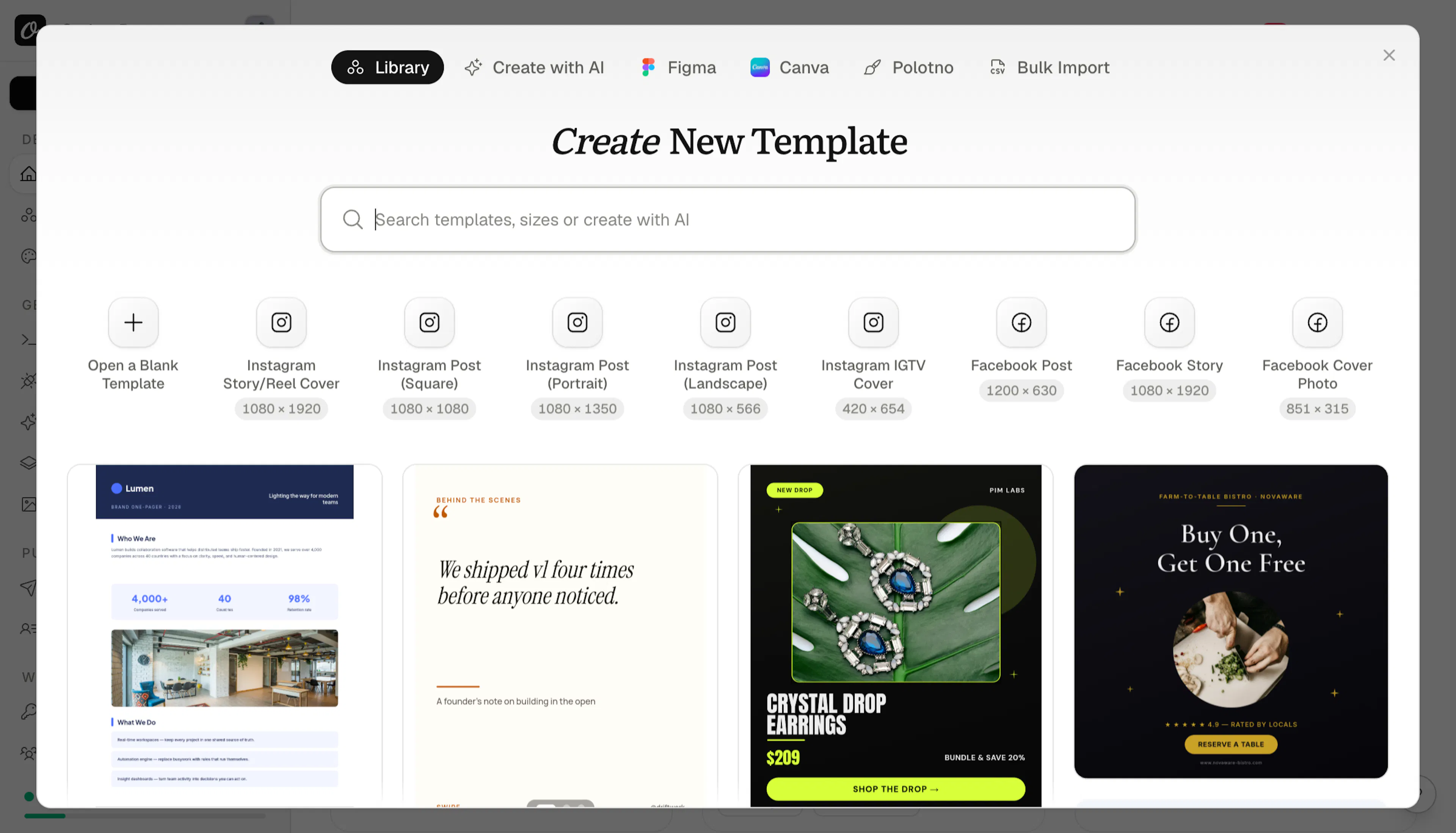Switch to the Library tab

coord(388,67)
